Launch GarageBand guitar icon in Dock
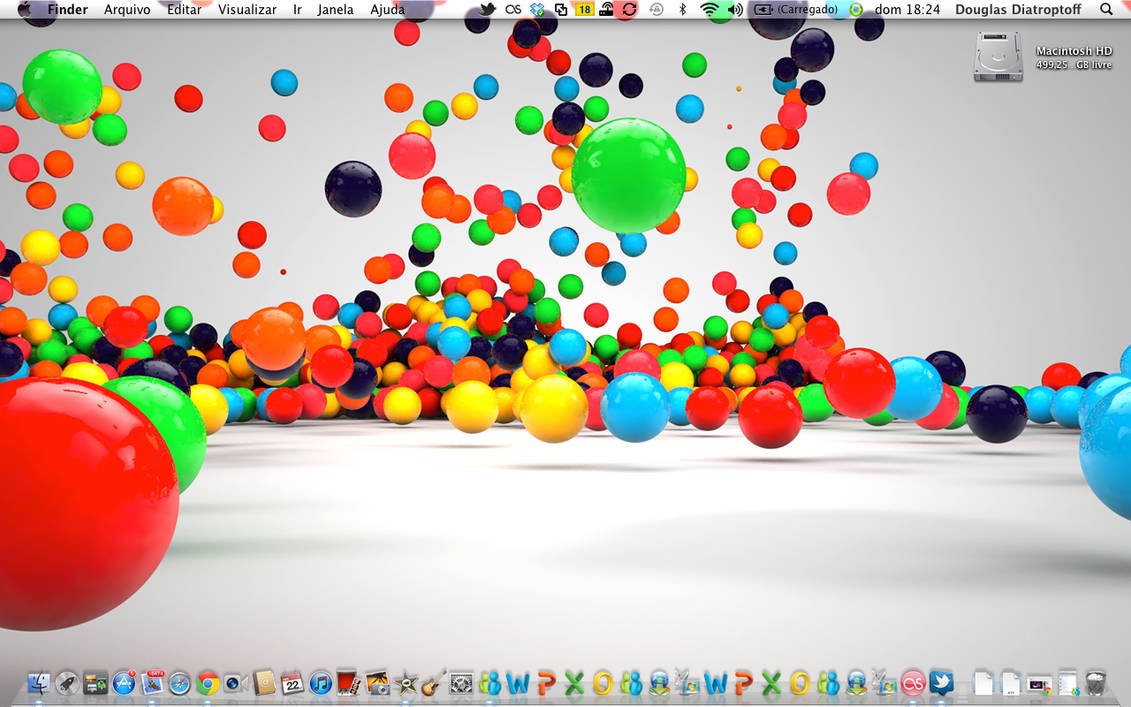The height and width of the screenshot is (707, 1131). 432,683
